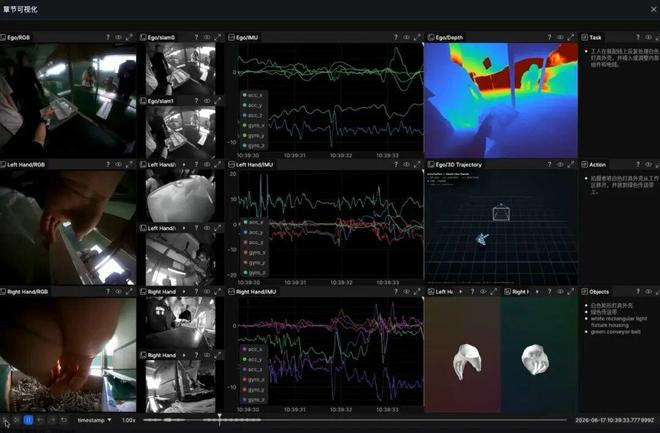Click the timeline playhead marker

click(x=219, y=418)
